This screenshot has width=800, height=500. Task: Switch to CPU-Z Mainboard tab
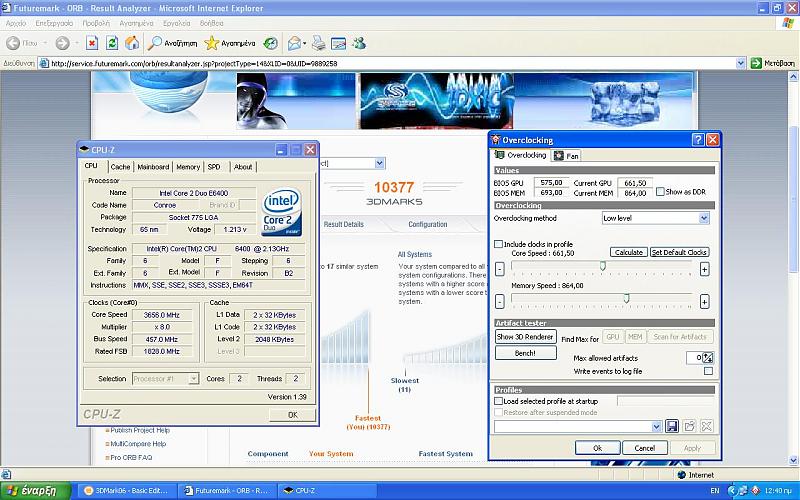(153, 167)
